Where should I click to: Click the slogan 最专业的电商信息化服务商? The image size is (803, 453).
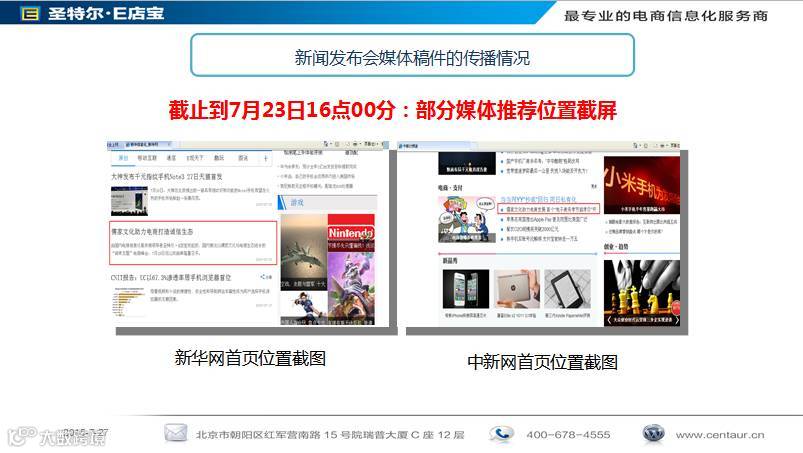point(666,16)
